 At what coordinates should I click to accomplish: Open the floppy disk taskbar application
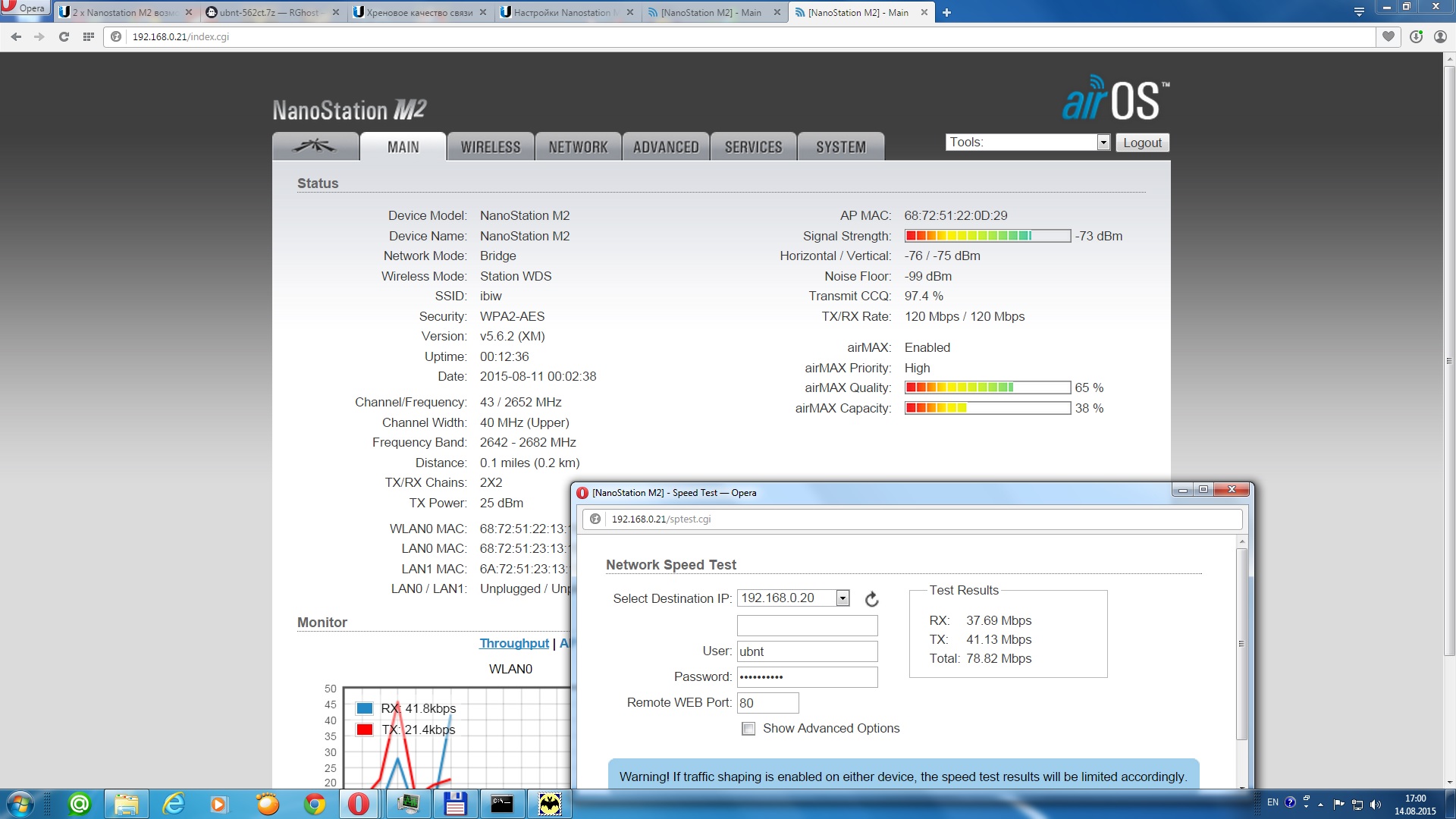[455, 804]
